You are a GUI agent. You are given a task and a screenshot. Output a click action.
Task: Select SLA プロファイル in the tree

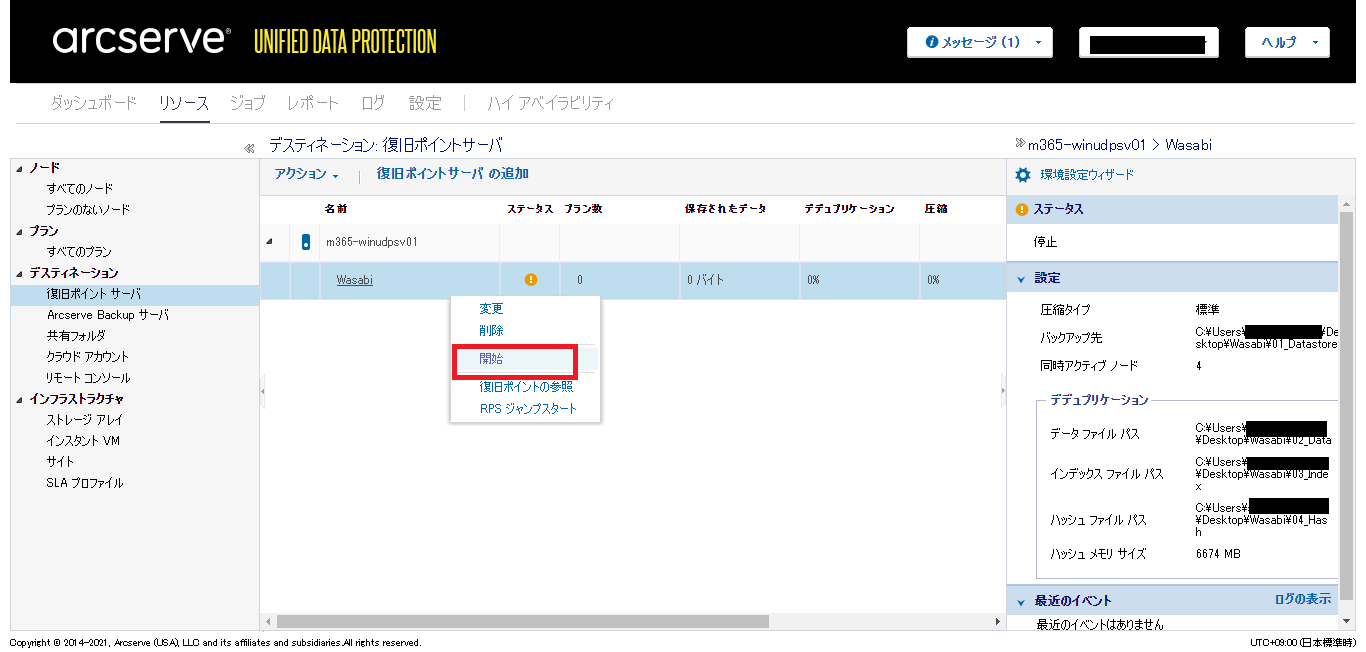[x=85, y=483]
